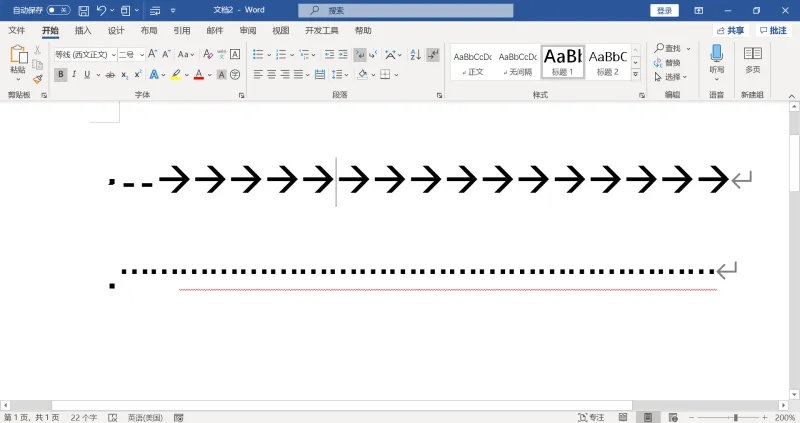
Task: Toggle Superscript formatting
Action: (138, 74)
